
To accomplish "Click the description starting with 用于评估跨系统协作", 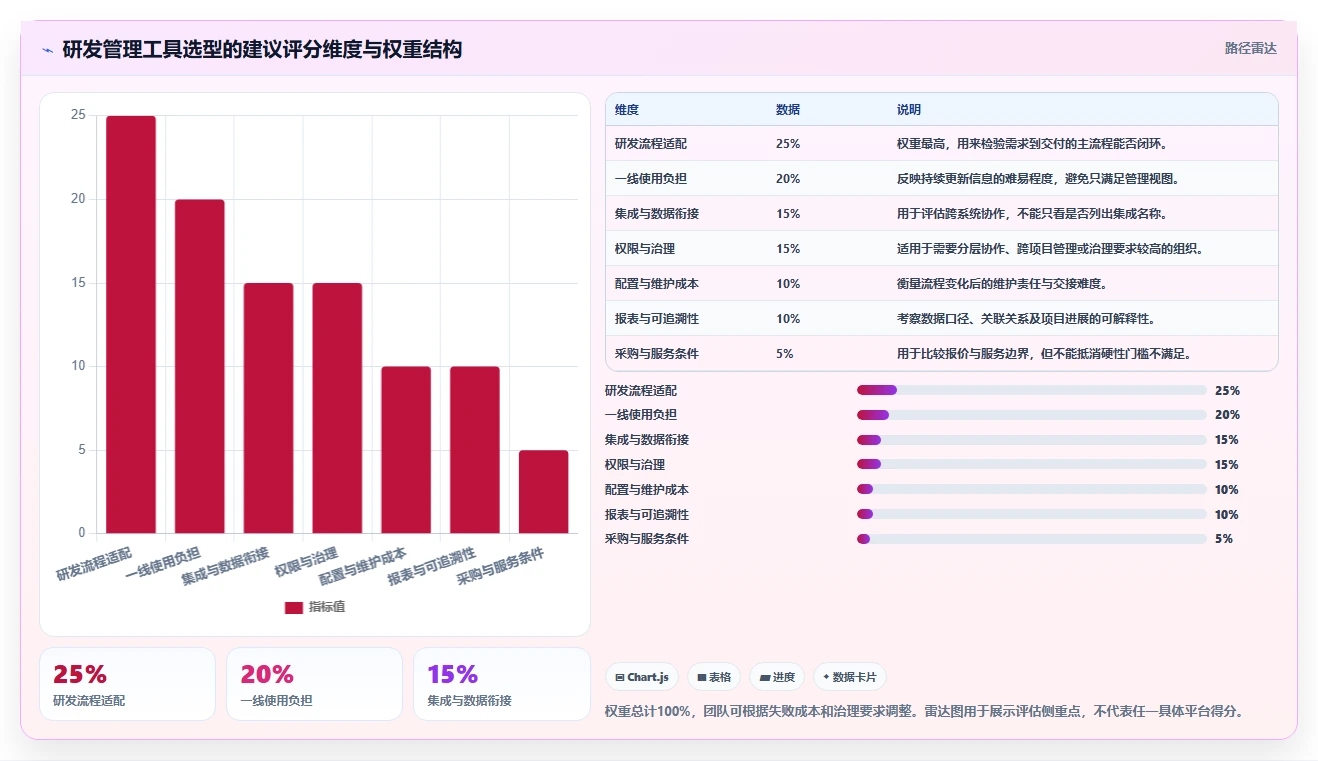I will click(1032, 214).
